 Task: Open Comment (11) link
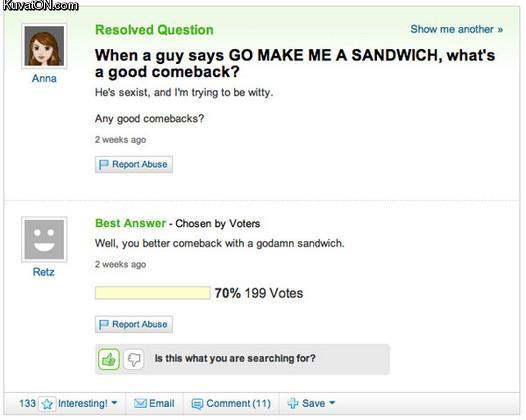pyautogui.click(x=239, y=403)
